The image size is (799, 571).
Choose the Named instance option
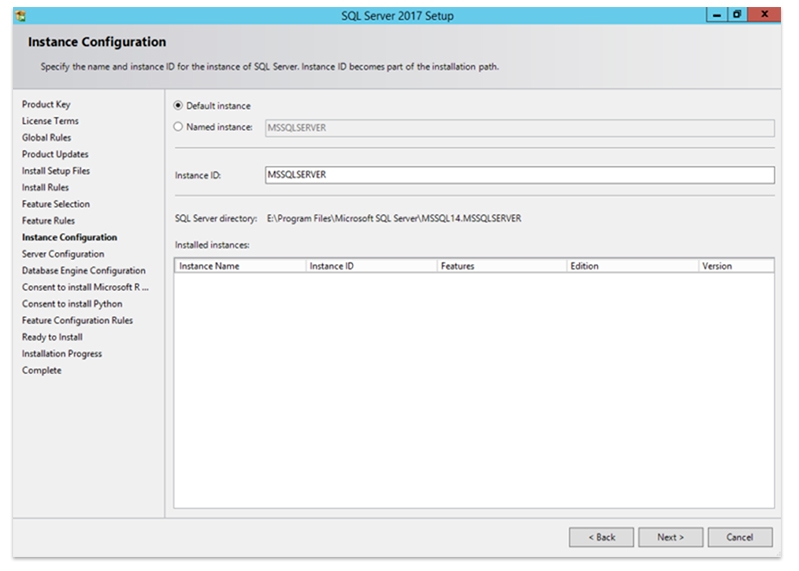point(179,127)
